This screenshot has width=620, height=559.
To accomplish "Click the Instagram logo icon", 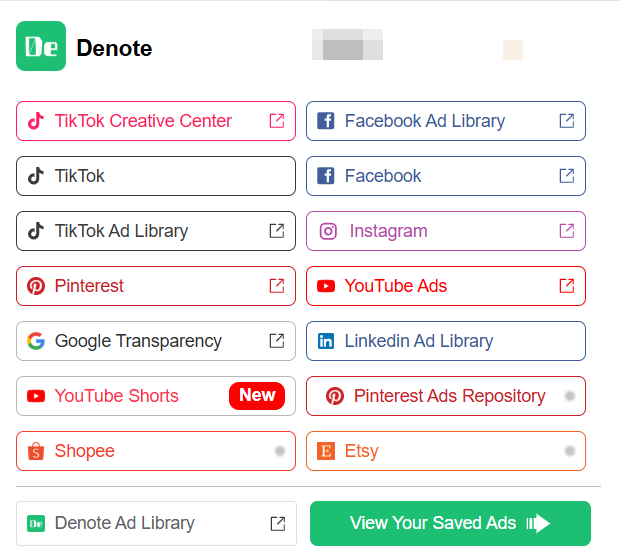I will (x=328, y=231).
